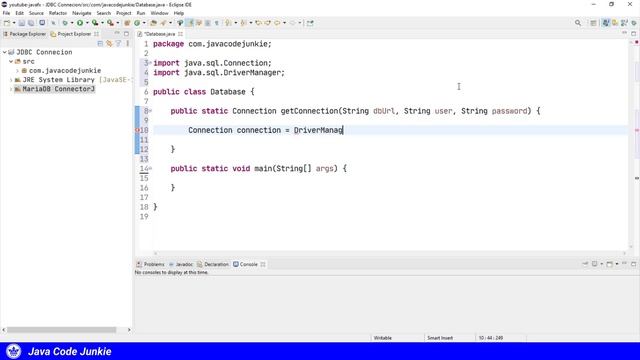Image resolution: width=640 pixels, height=360 pixels.
Task: Click the Help menu
Action: coord(179,13)
